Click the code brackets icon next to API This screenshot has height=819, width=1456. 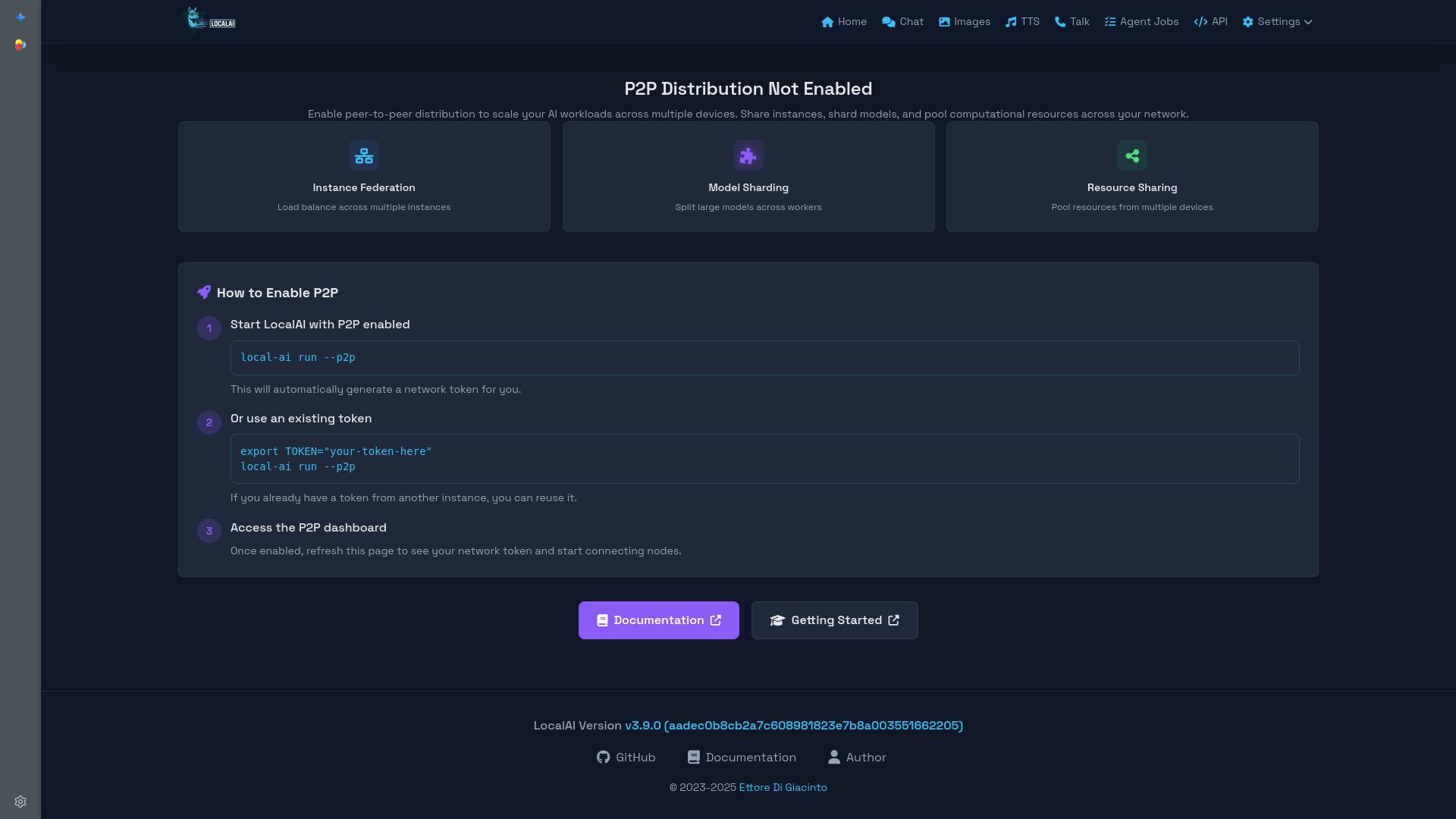click(x=1200, y=22)
